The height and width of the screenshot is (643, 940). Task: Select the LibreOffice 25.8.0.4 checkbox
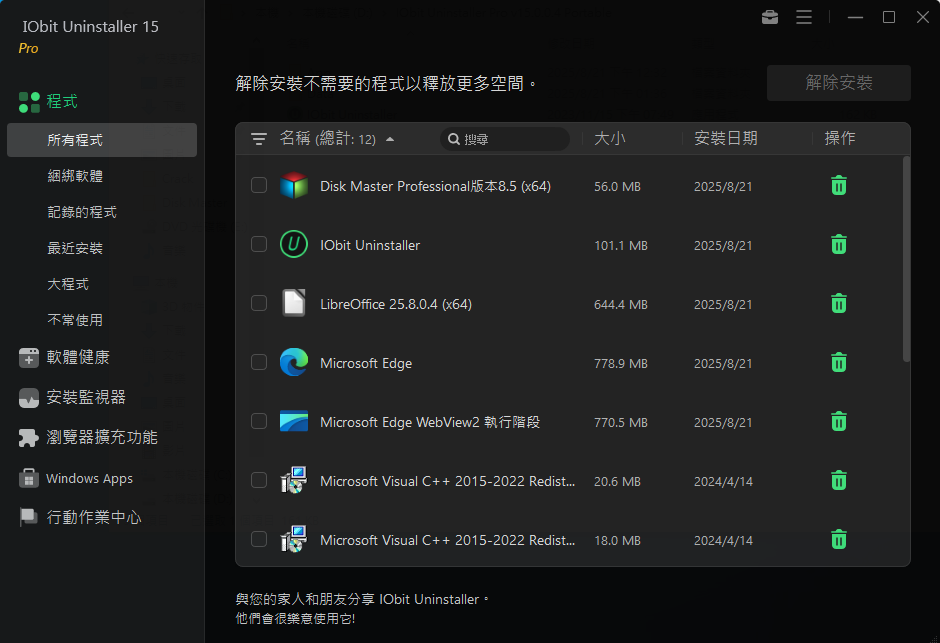coord(259,303)
